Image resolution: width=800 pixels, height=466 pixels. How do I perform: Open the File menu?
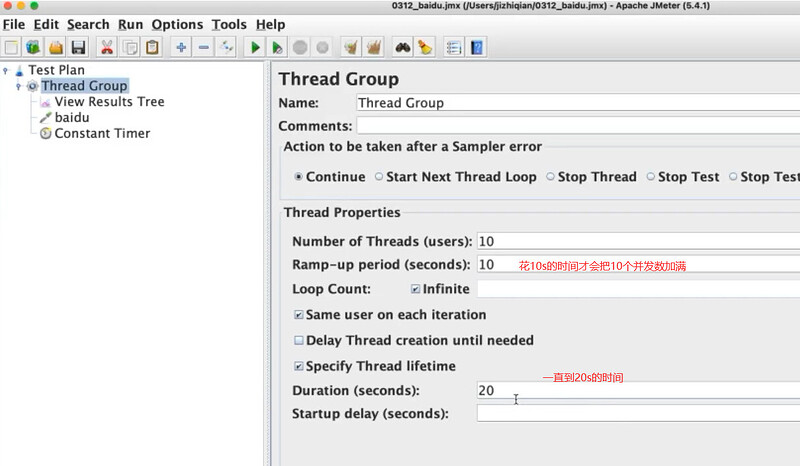pyautogui.click(x=14, y=24)
